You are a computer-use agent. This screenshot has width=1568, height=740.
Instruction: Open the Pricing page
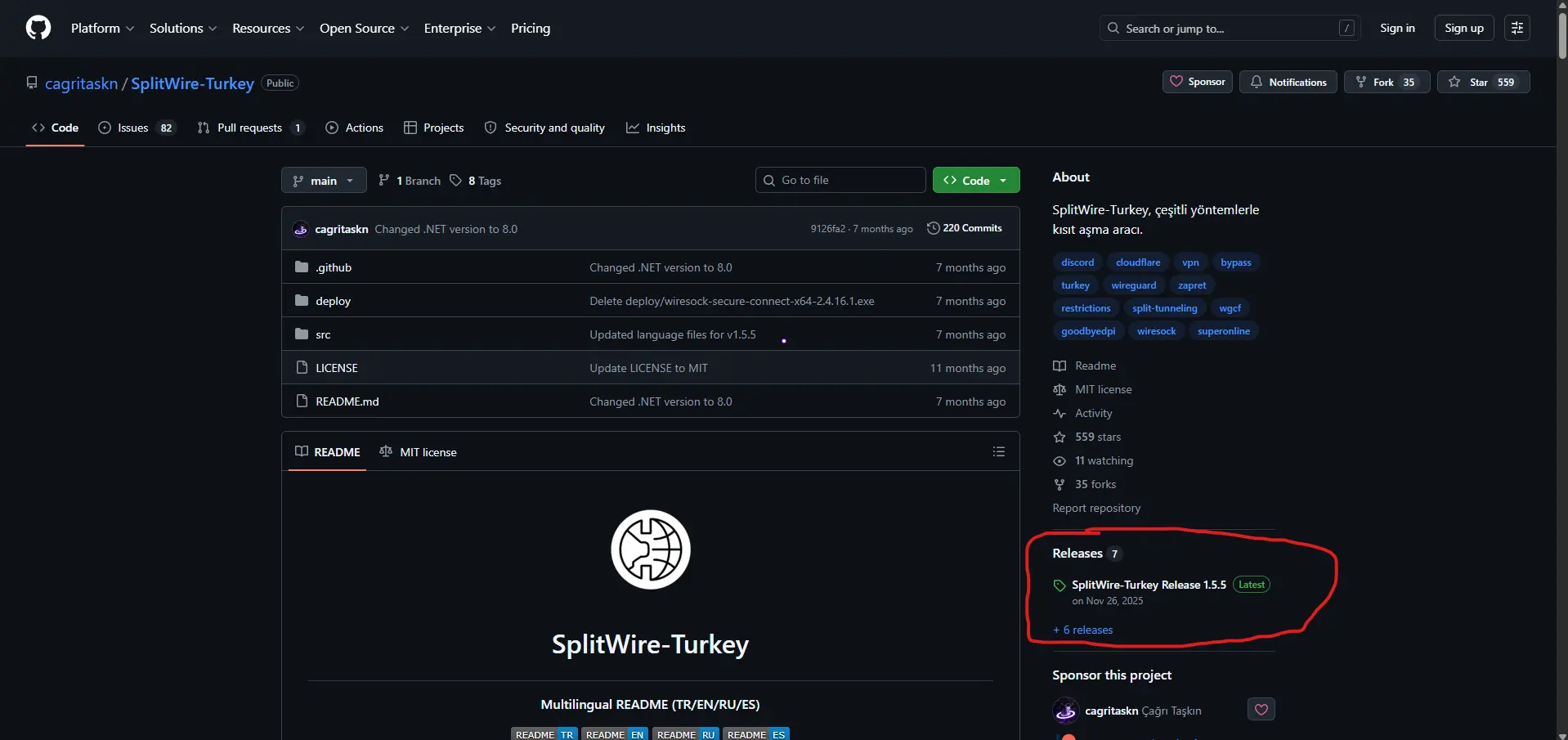click(x=531, y=28)
